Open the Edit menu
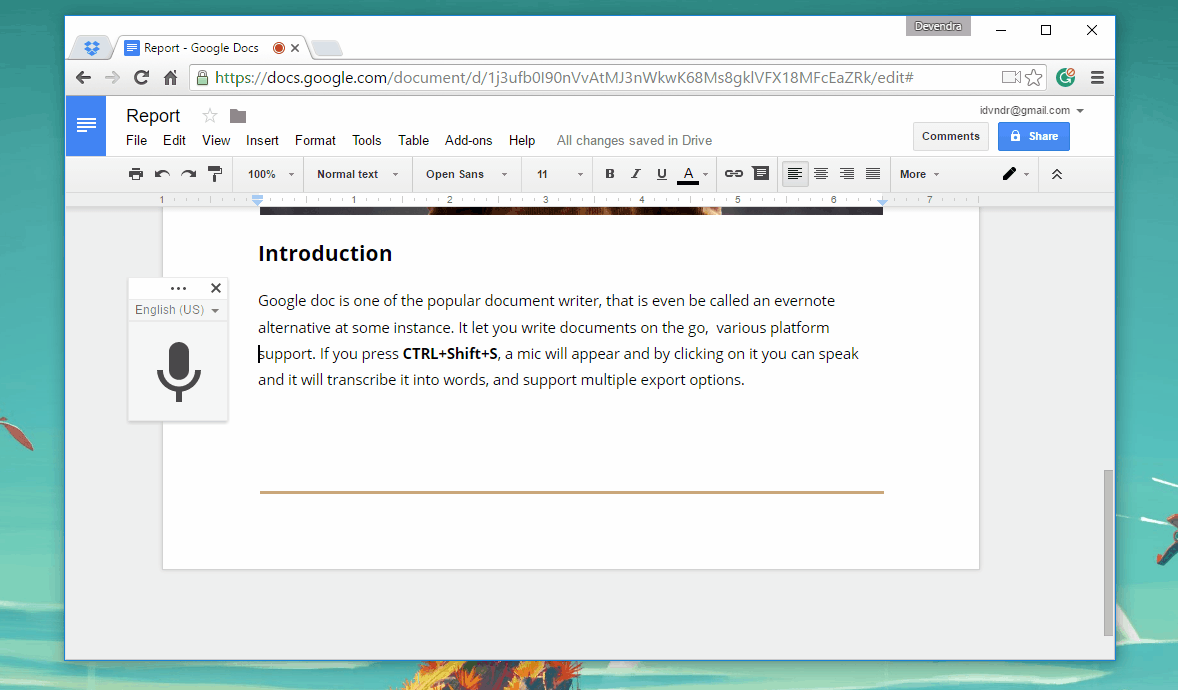 click(x=174, y=141)
